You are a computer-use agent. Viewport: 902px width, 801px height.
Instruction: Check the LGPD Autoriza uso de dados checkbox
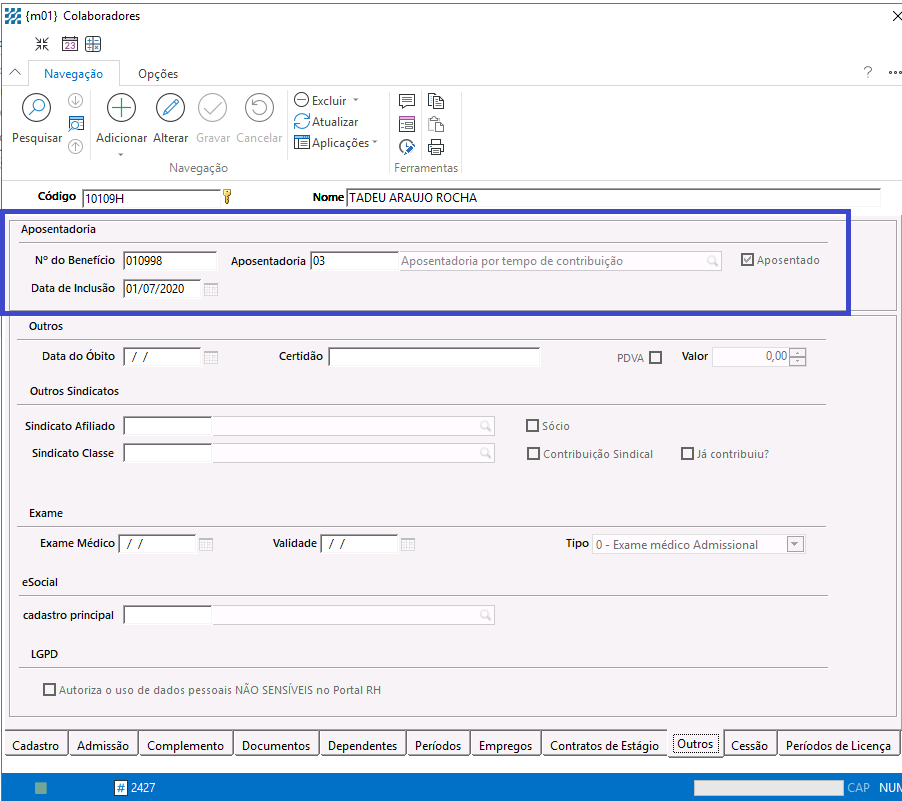[x=49, y=690]
